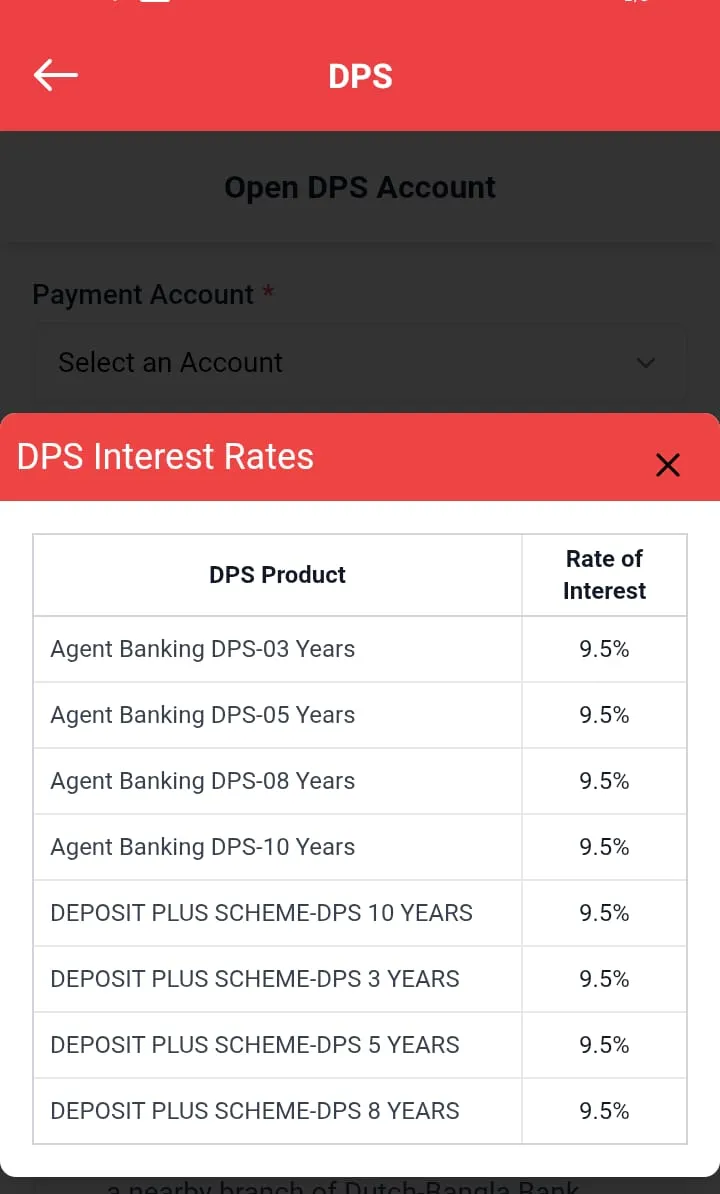Click the DPS Product column header
The width and height of the screenshot is (720, 1194).
[x=277, y=575]
